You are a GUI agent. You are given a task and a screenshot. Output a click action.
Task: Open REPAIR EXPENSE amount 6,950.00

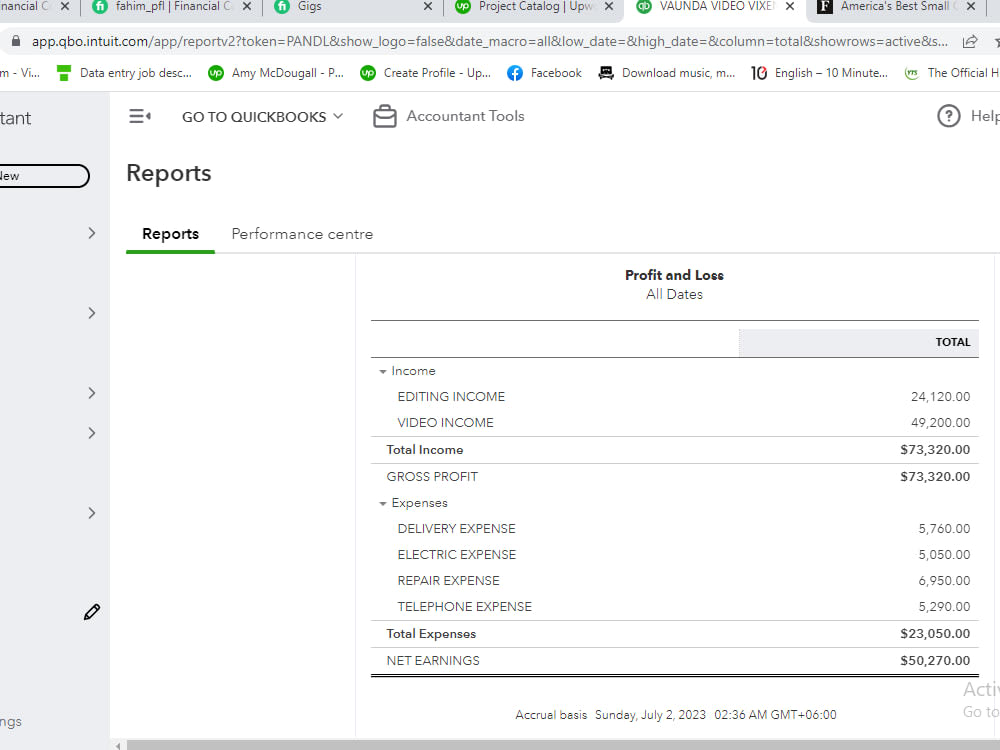pyautogui.click(x=945, y=581)
